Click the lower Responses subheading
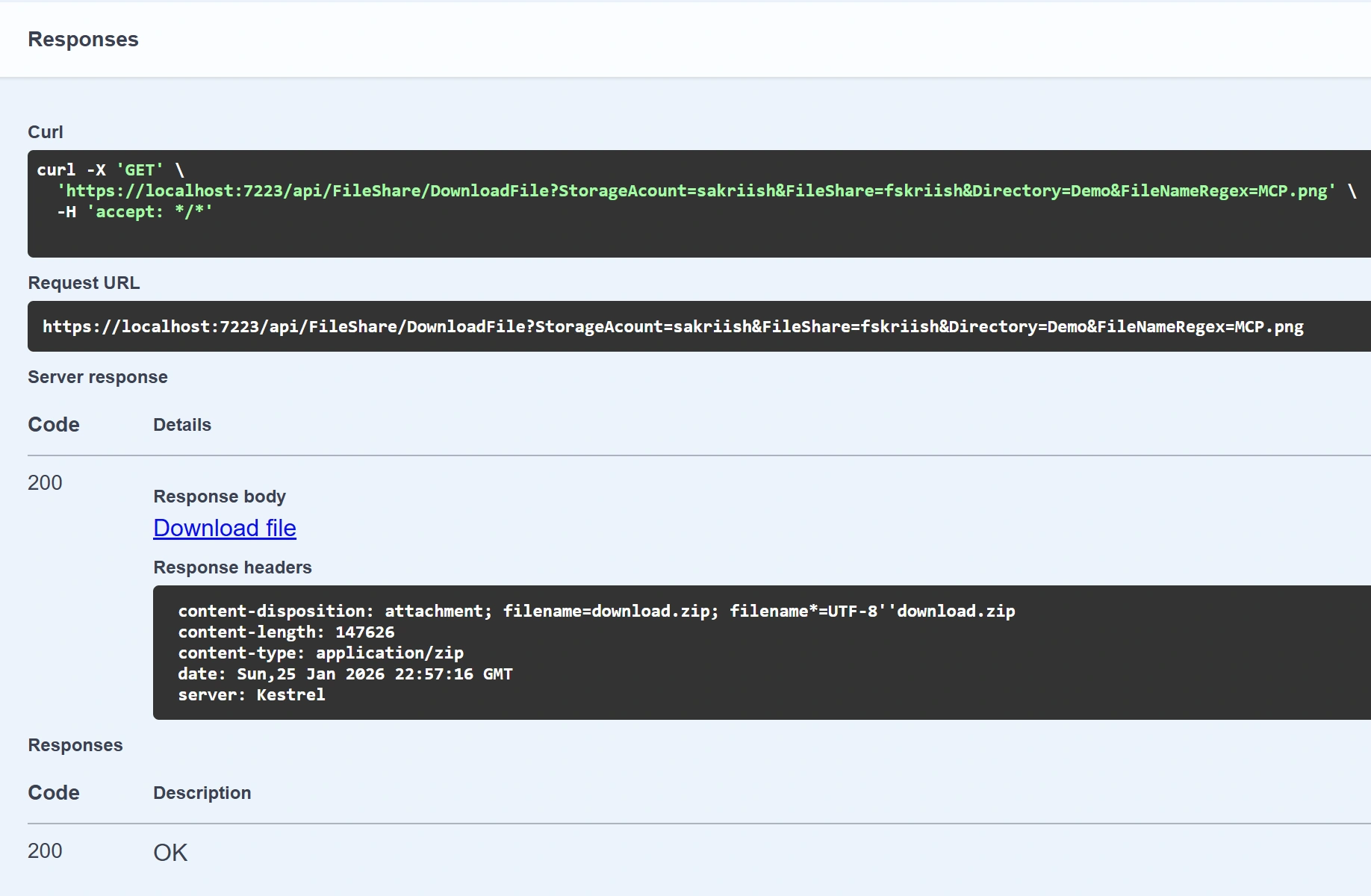The image size is (1371, 896). tap(75, 745)
